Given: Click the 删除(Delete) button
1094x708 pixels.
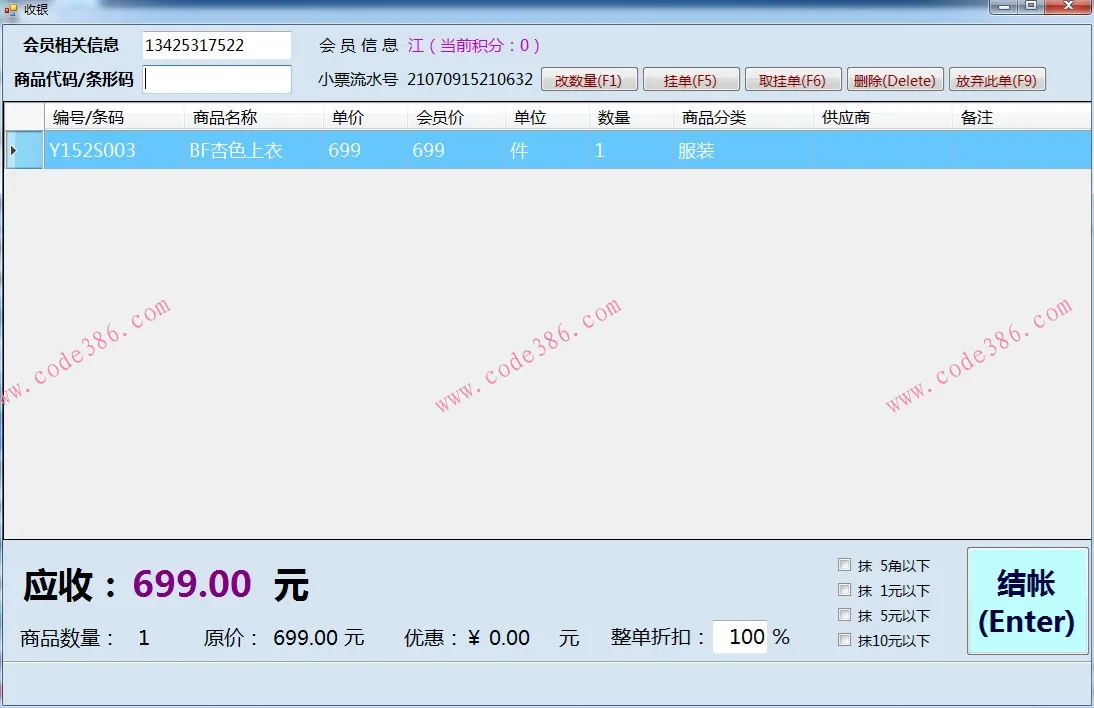Looking at the screenshot, I should pyautogui.click(x=895, y=79).
